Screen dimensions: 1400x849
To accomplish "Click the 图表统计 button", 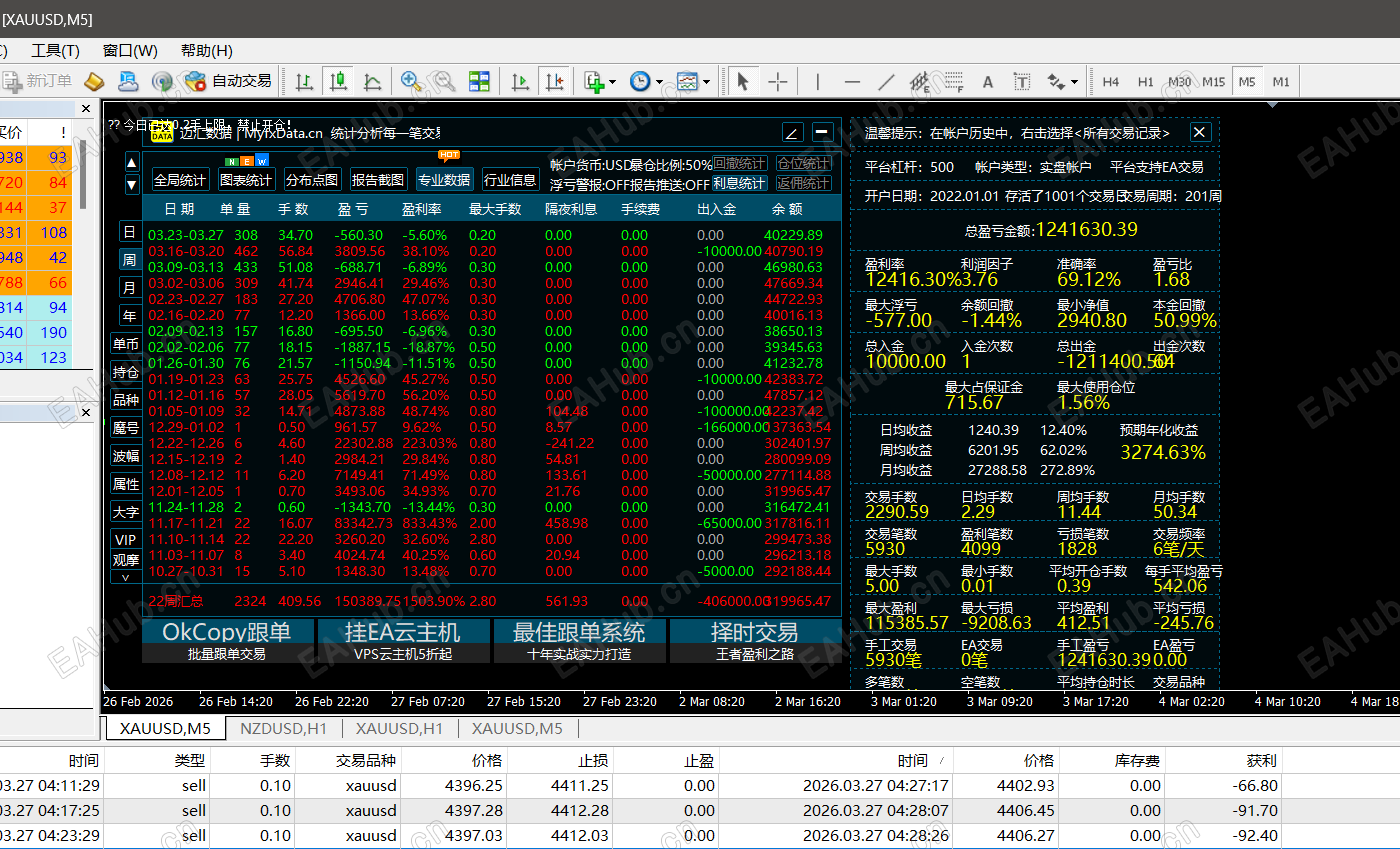I will click(x=246, y=180).
